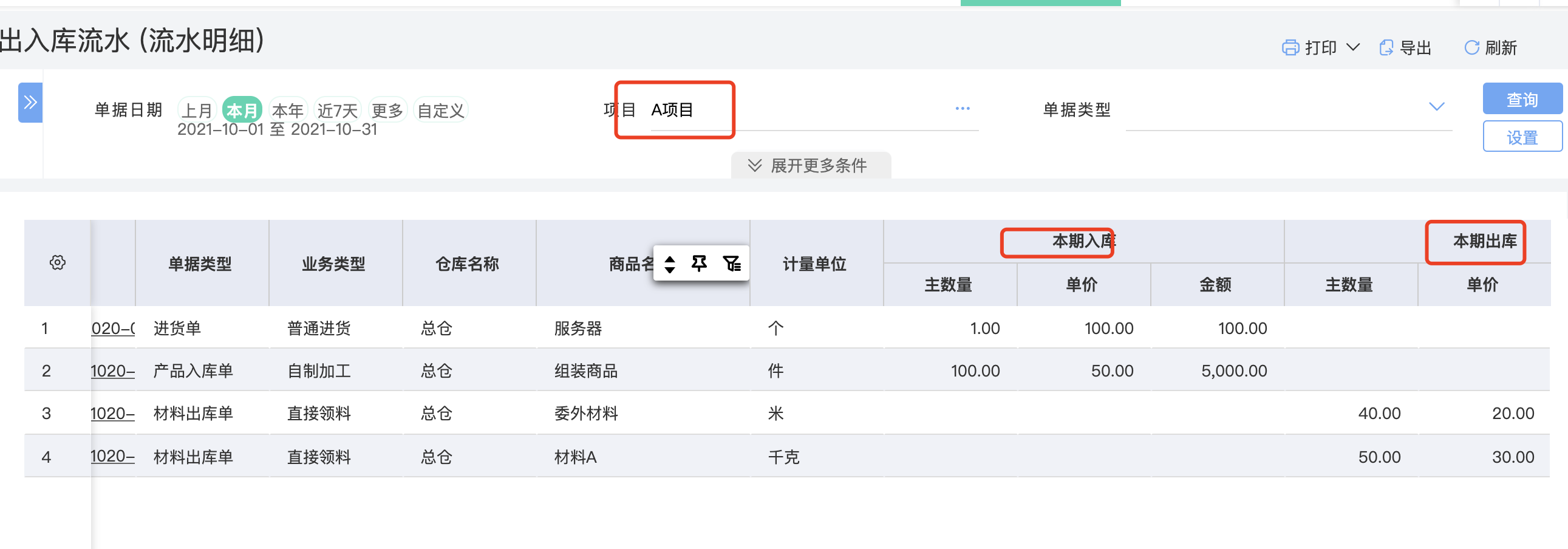The width and height of the screenshot is (1568, 549).
Task: Open the 项目 selector ellipsis
Action: point(963,108)
